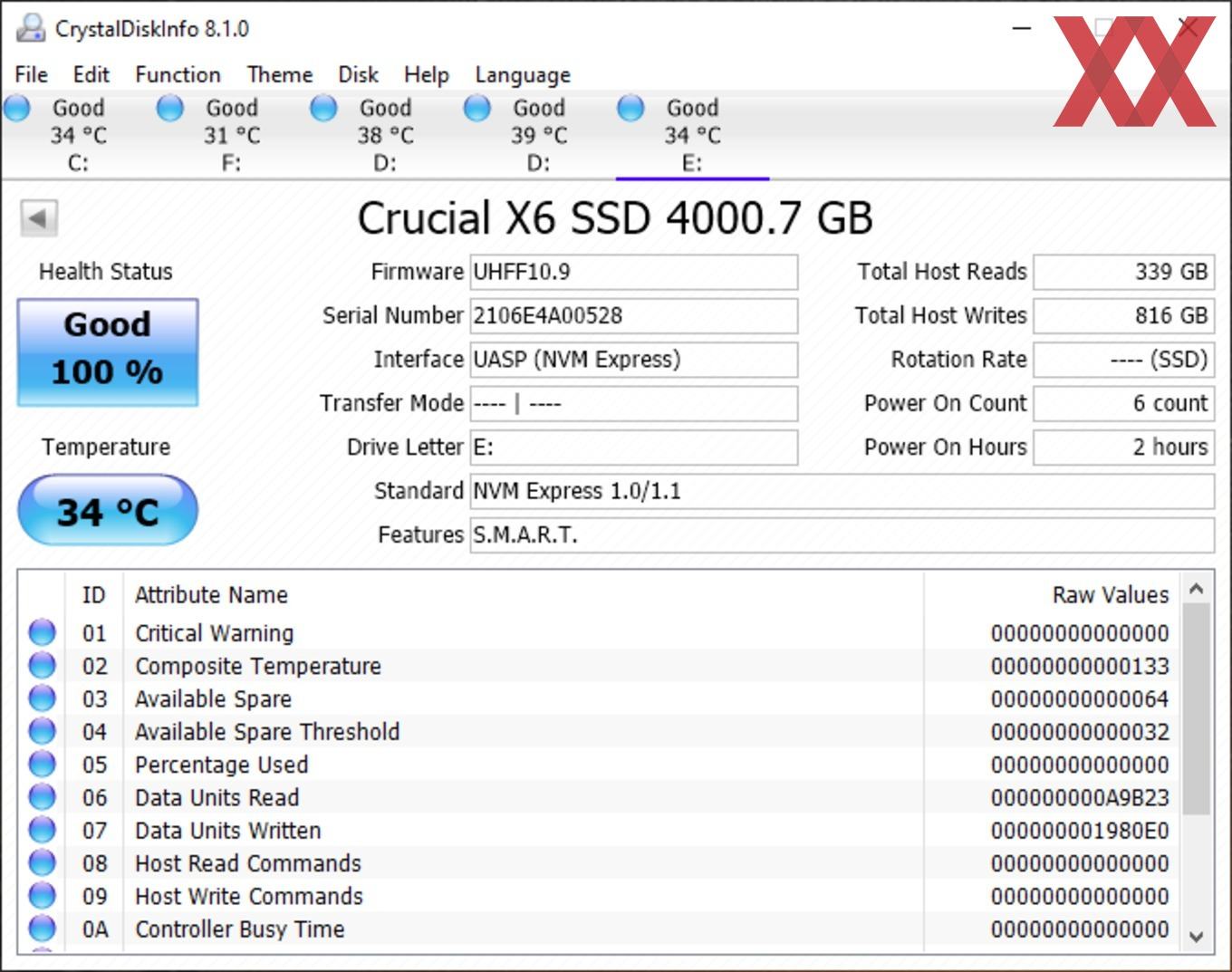Open the Disk menu
Screen dimensions: 1232x972
pyautogui.click(x=358, y=74)
